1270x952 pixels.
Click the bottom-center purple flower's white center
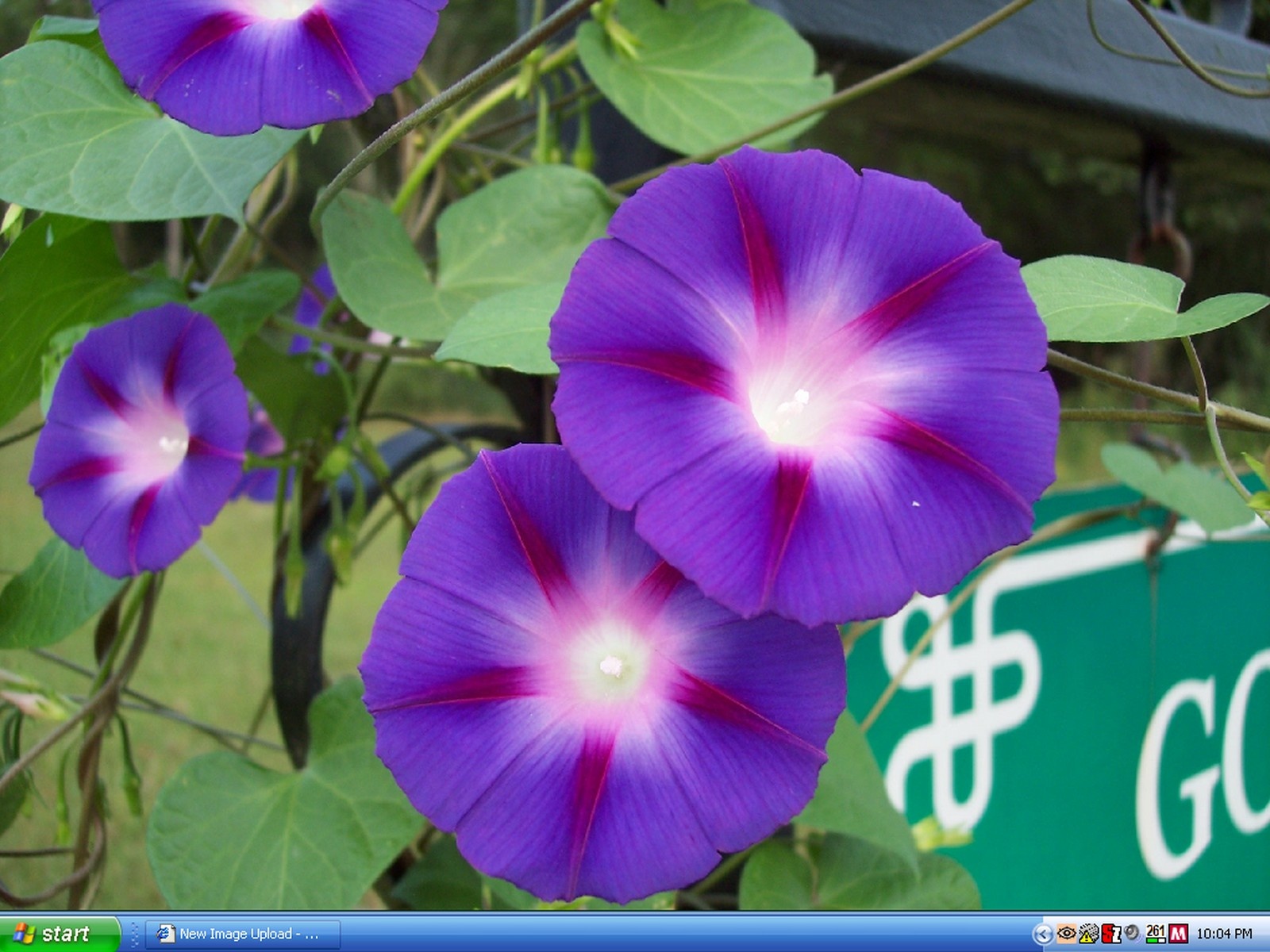click(610, 665)
